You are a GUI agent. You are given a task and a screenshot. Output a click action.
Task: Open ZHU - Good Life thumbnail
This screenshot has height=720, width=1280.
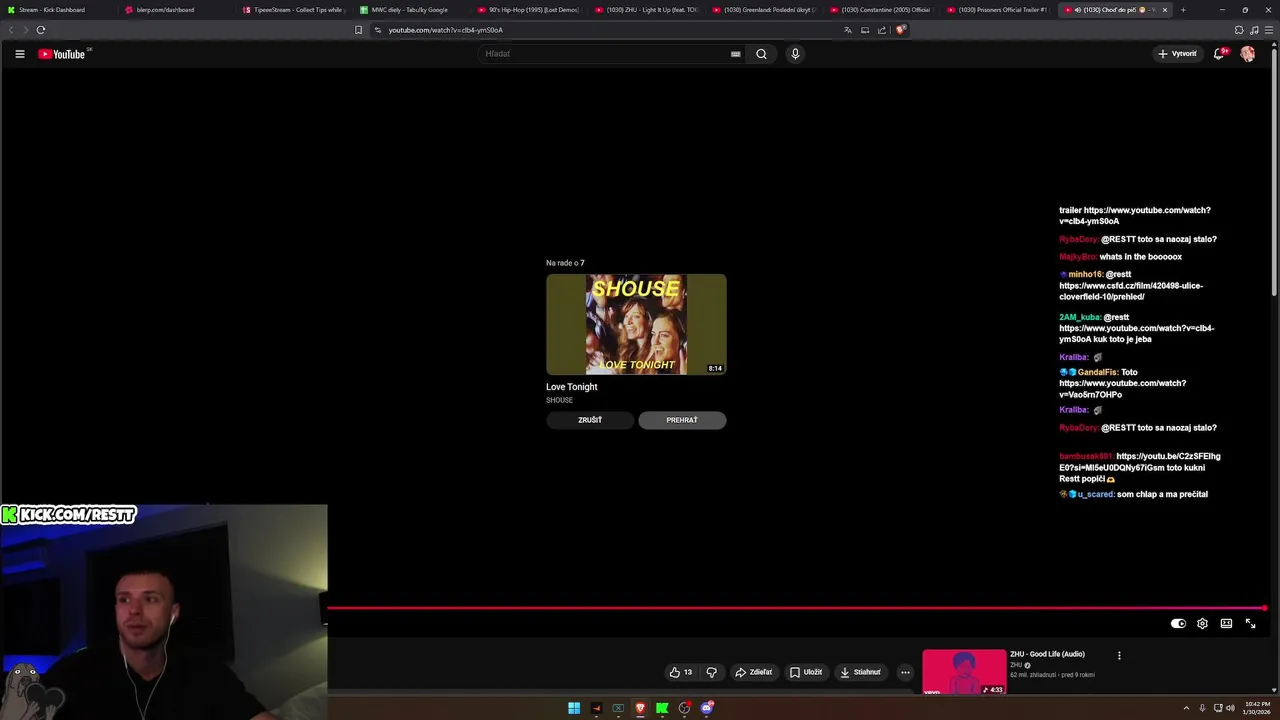click(964, 672)
